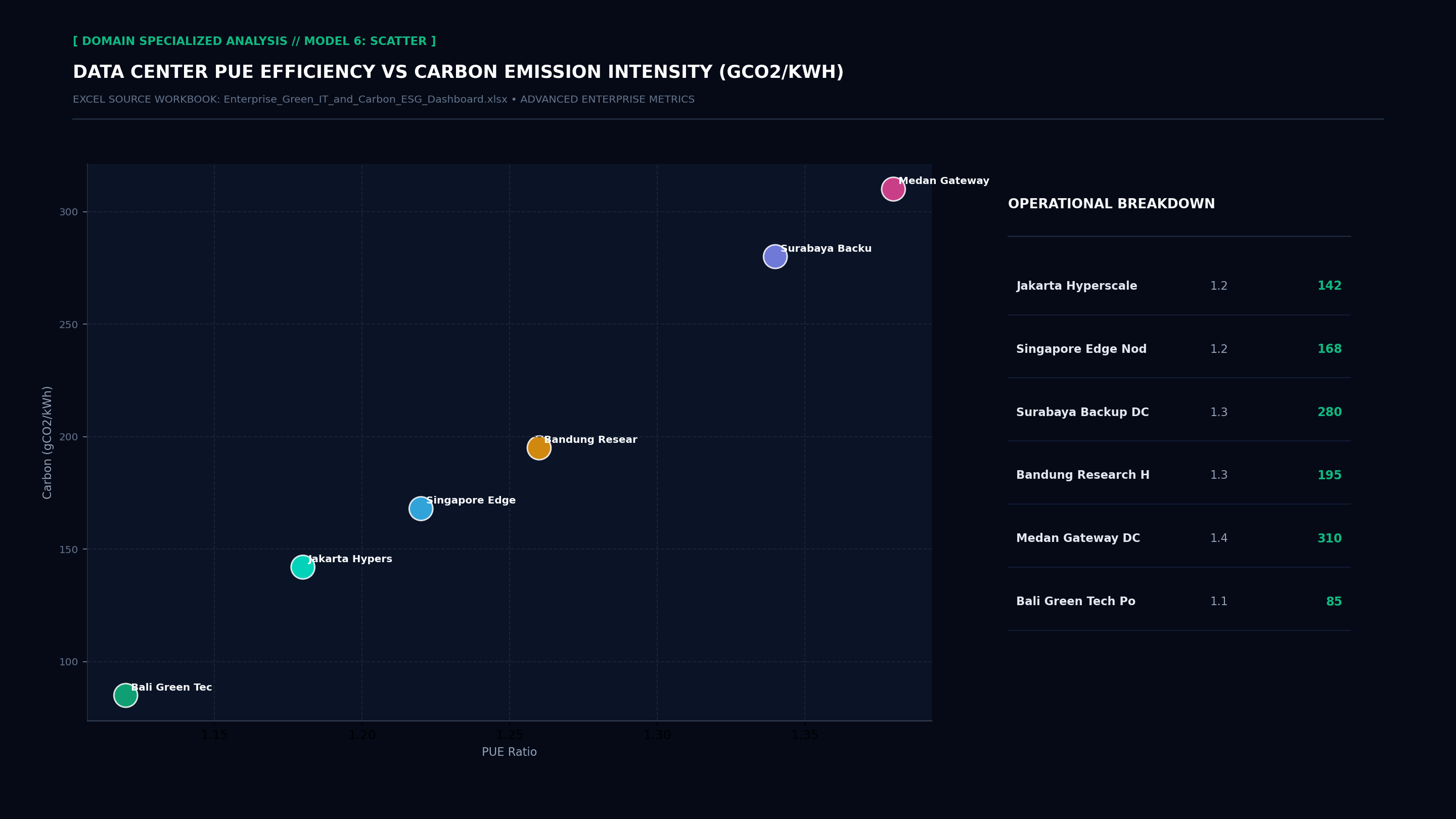
Task: Click the carbon value 195
Action: (1330, 475)
